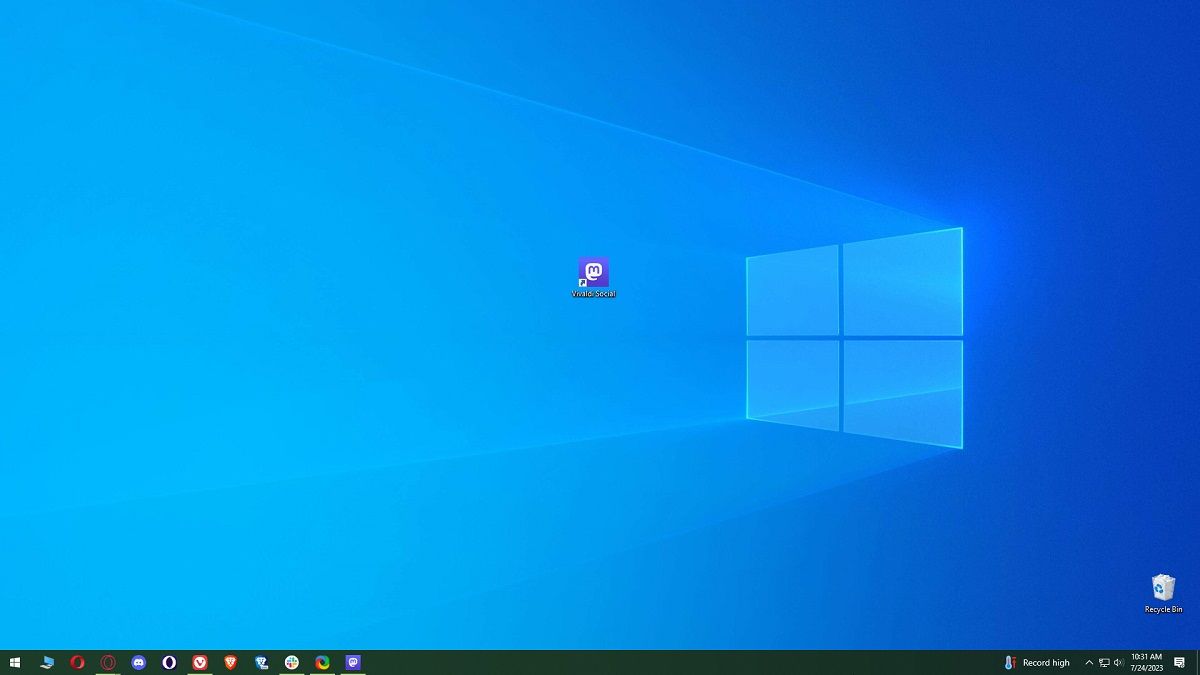Open Action Center notifications
1200x675 pixels.
pyautogui.click(x=1178, y=662)
